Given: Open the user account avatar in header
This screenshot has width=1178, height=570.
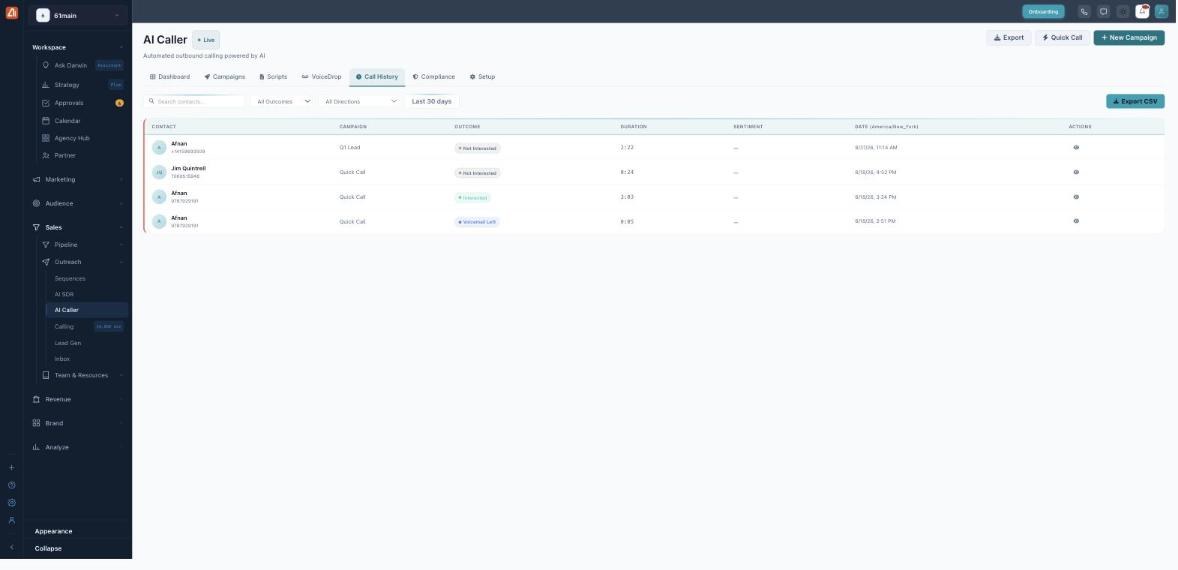Looking at the screenshot, I should point(1161,11).
